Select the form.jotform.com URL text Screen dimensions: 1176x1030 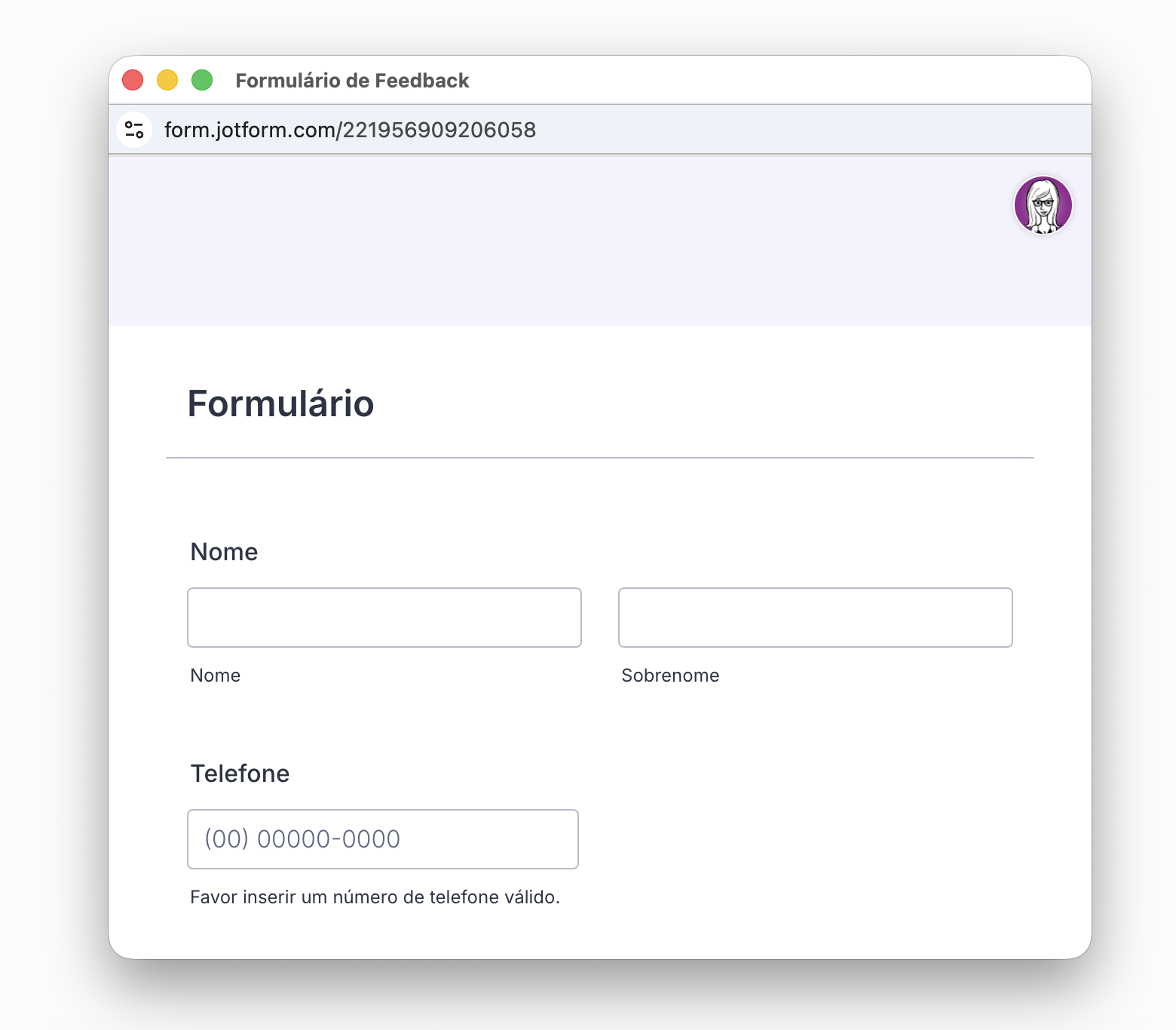(350, 130)
